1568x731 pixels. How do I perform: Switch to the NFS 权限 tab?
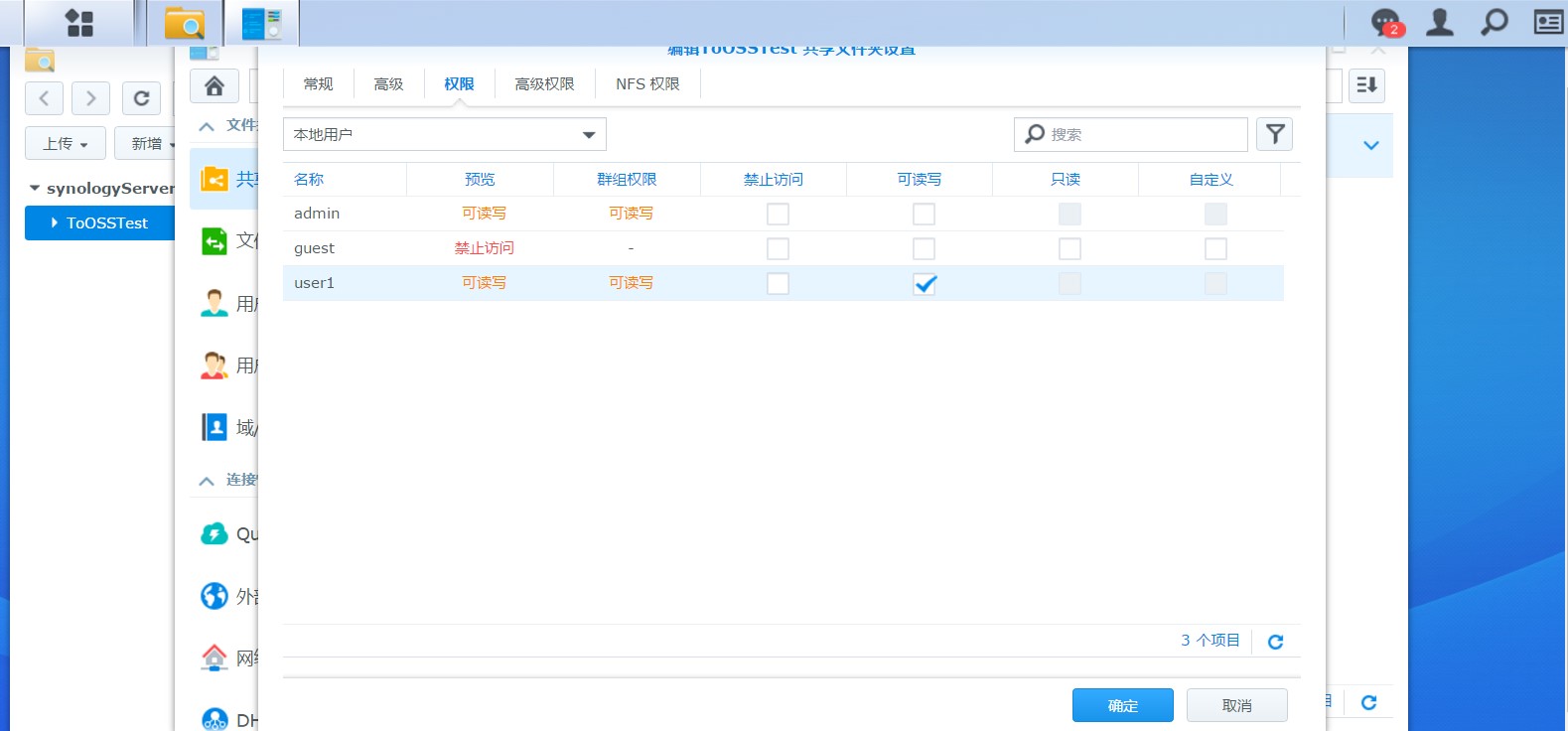pos(647,84)
